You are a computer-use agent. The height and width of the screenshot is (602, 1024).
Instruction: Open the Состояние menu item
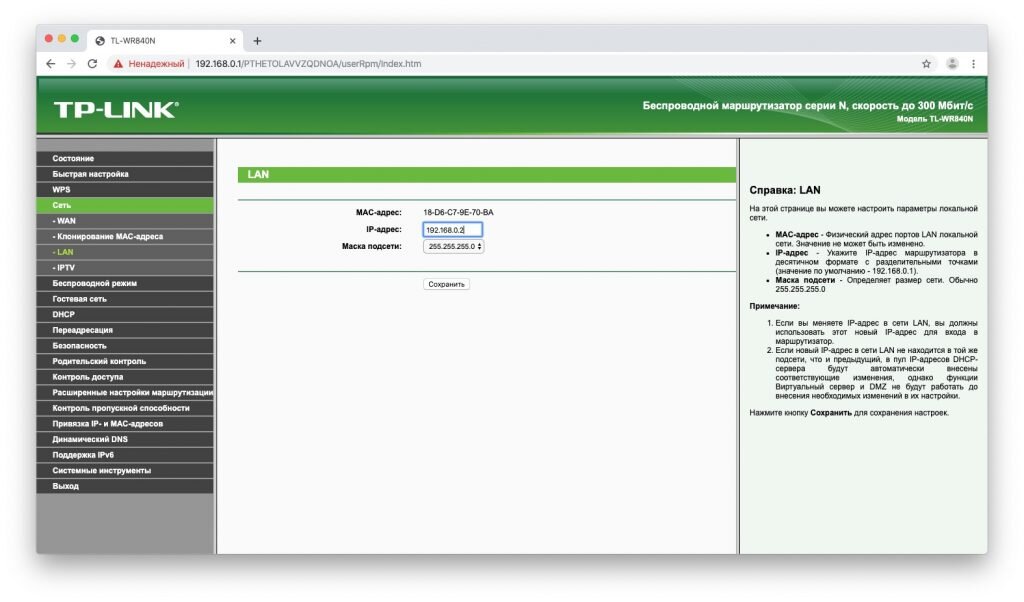click(x=125, y=158)
